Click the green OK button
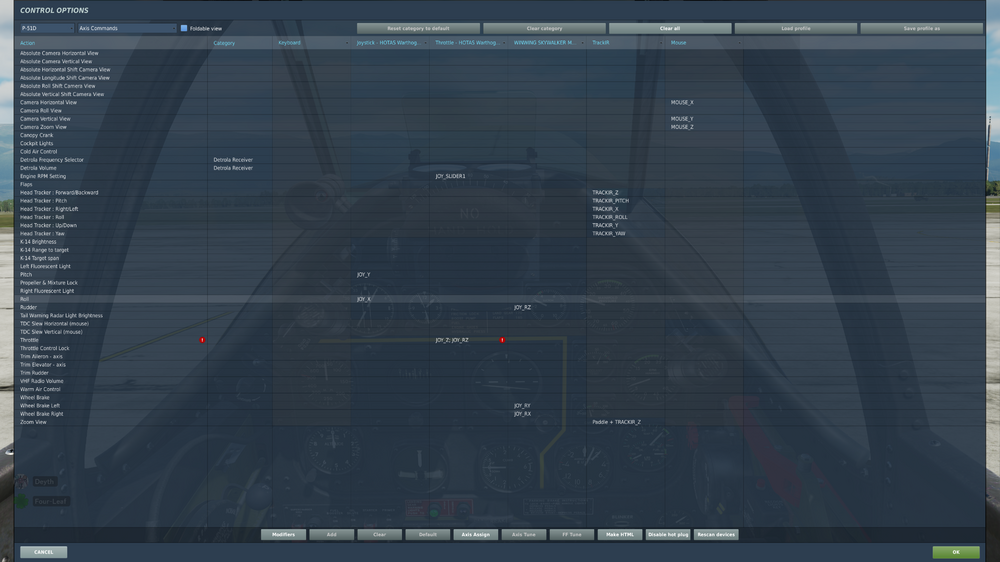This screenshot has width=1000, height=562. (956, 552)
